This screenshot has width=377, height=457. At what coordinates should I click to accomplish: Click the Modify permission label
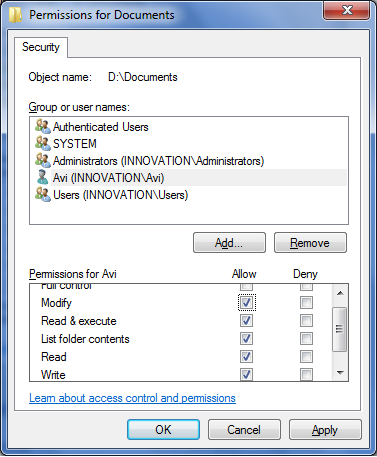tap(56, 303)
